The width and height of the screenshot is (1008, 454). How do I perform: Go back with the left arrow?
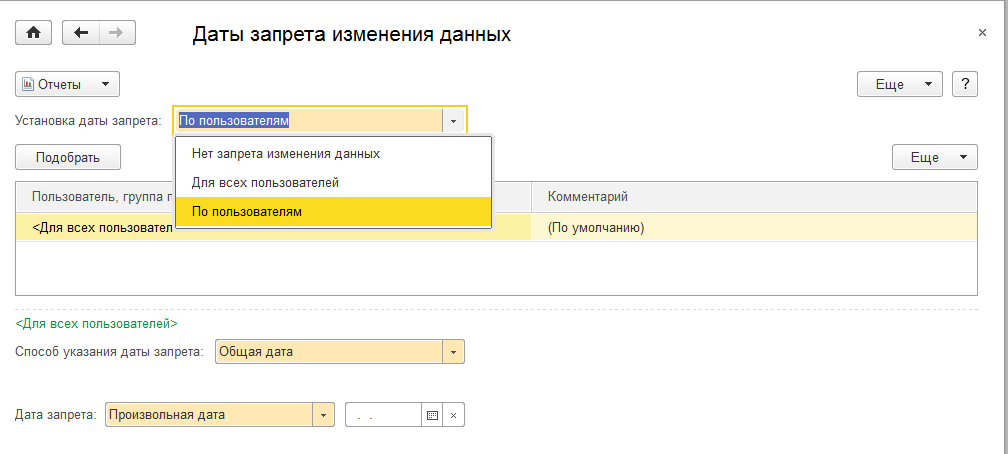coord(81,33)
